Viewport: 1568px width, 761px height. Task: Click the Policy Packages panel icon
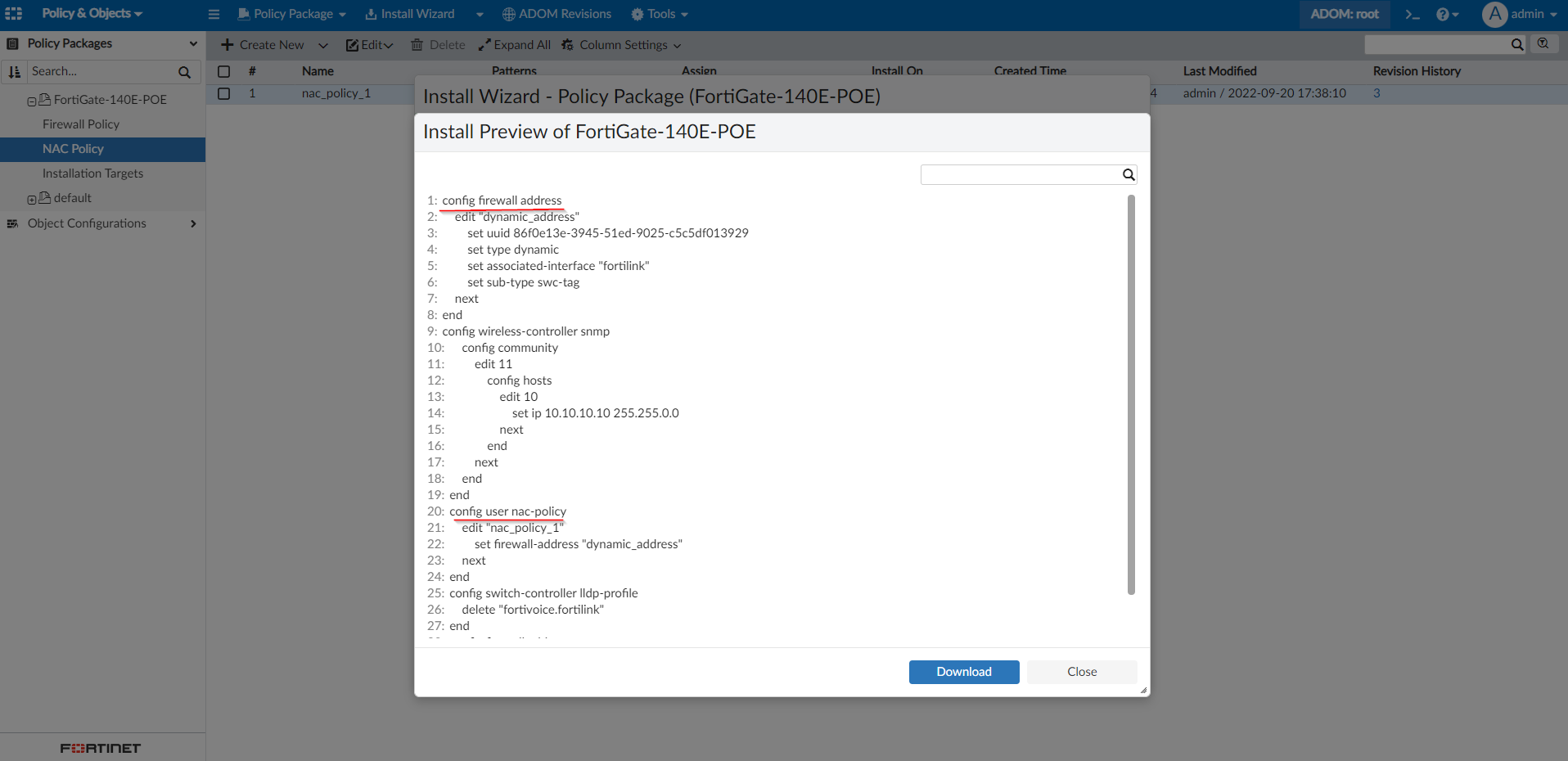12,43
